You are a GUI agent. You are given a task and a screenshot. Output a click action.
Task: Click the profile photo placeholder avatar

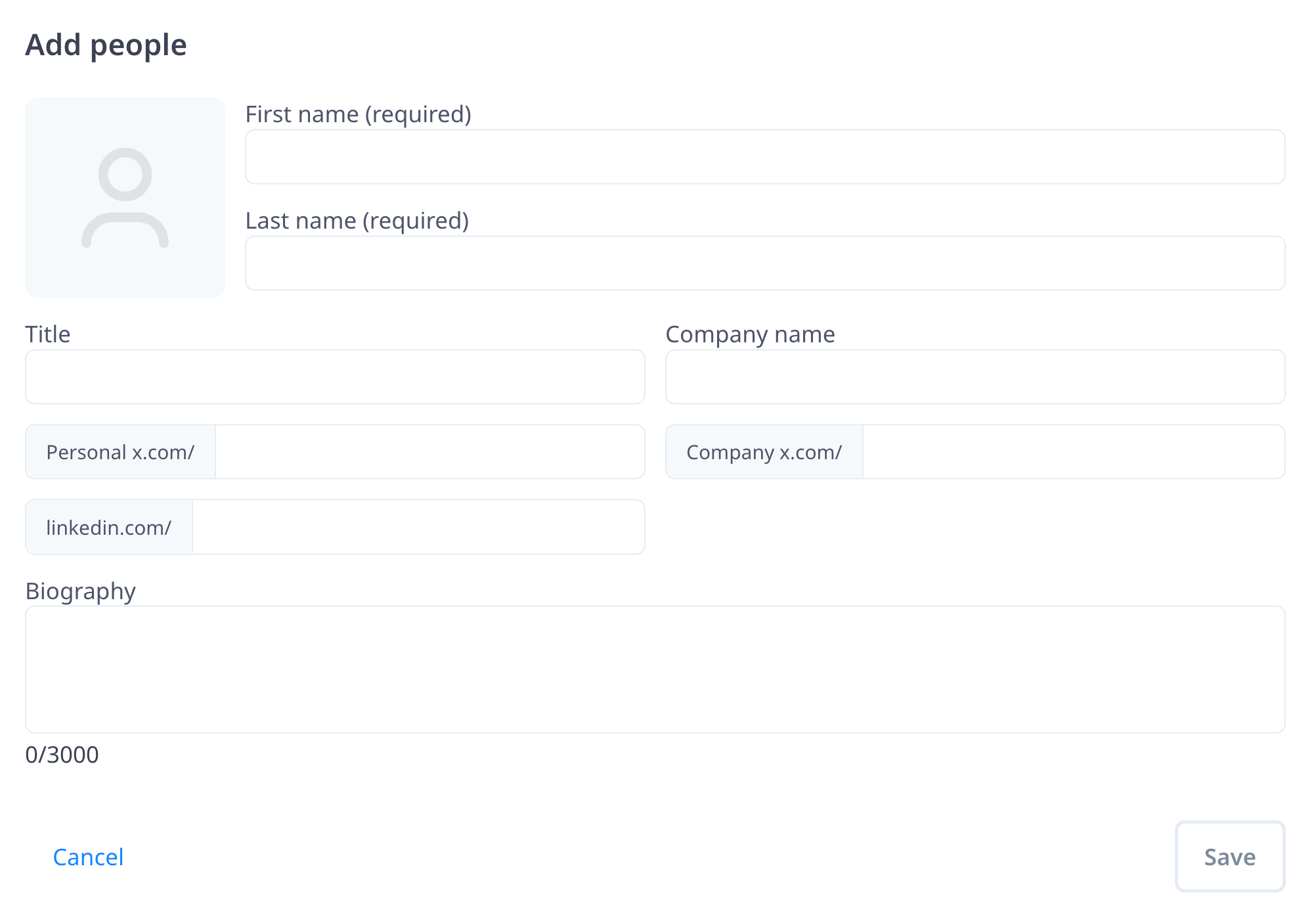pyautogui.click(x=125, y=198)
